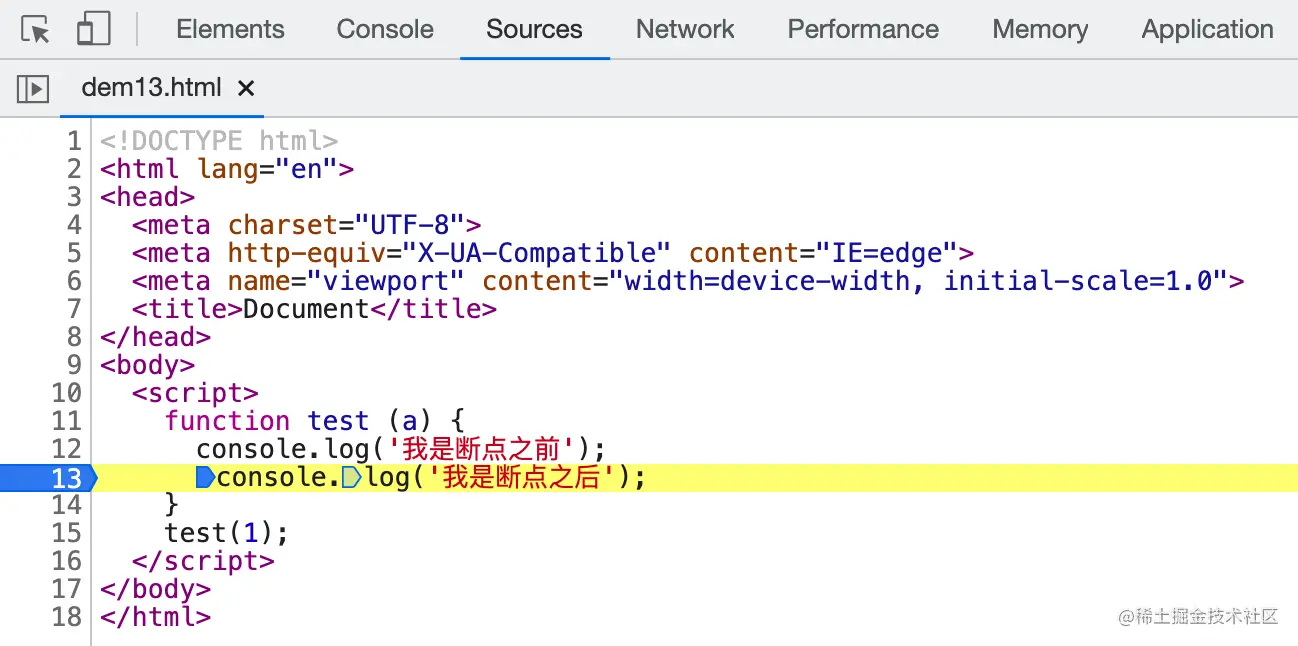1298x646 pixels.
Task: Open the Memory tab
Action: point(1040,29)
